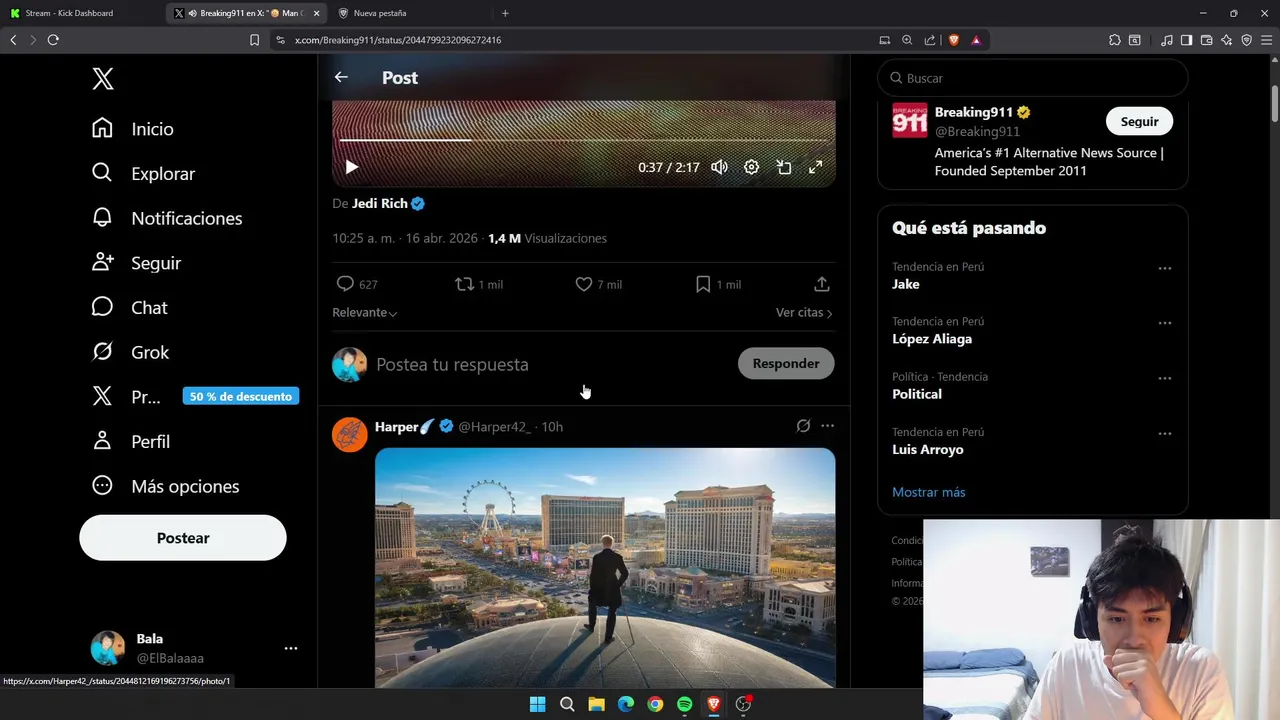Open options for Jake trend
Image resolution: width=1280 pixels, height=720 pixels.
tap(1165, 268)
